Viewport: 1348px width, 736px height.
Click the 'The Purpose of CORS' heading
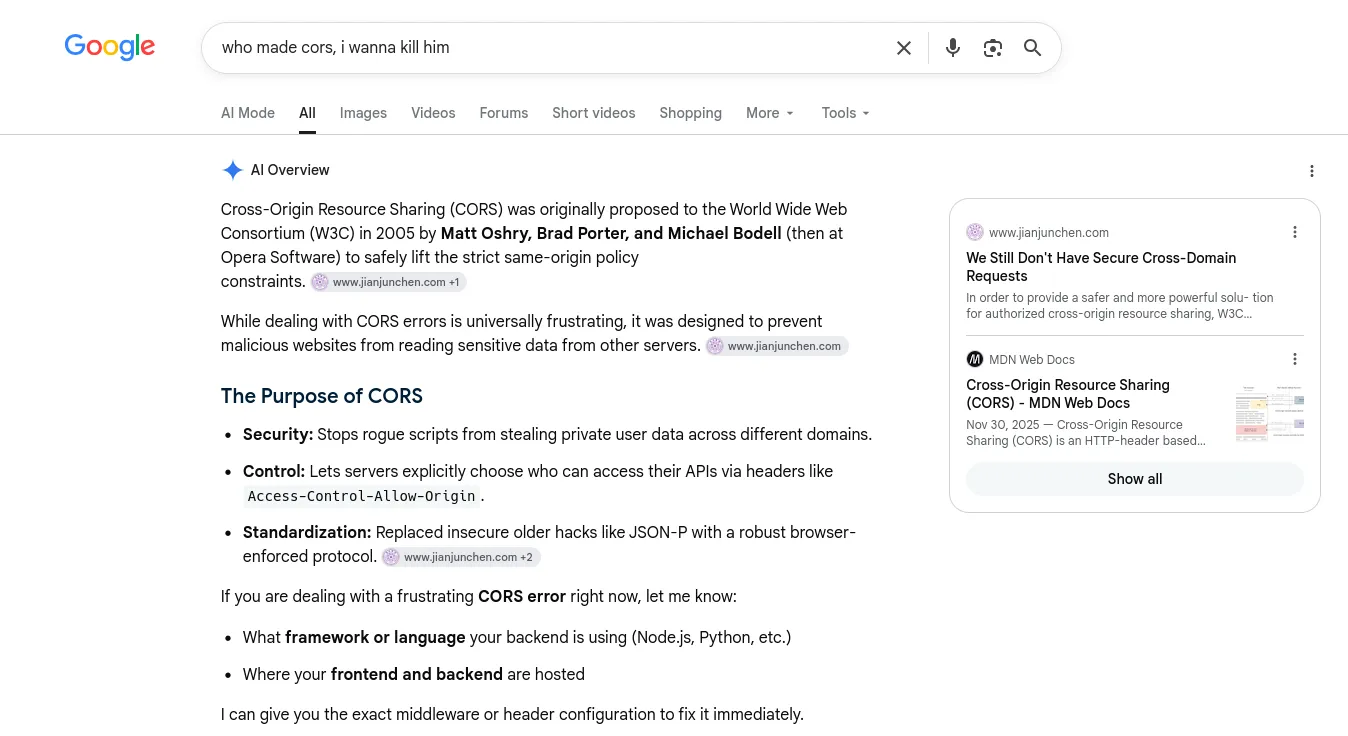pos(322,396)
